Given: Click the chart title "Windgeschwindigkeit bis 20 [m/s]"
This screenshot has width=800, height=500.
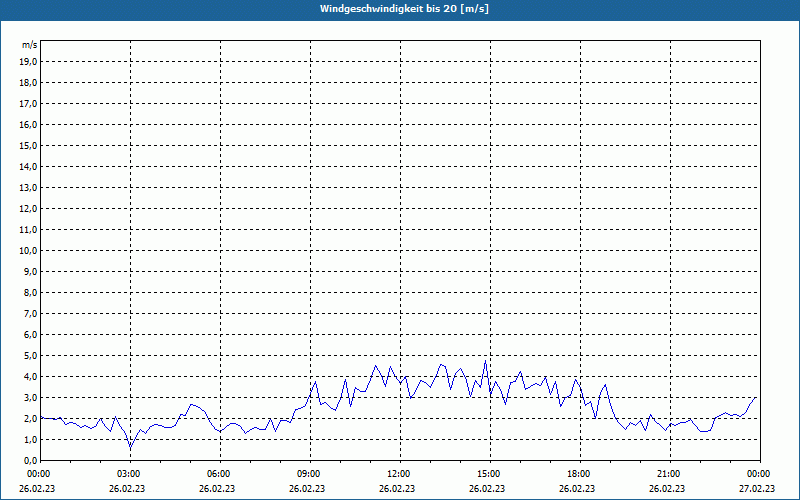Looking at the screenshot, I should click(x=404, y=9).
